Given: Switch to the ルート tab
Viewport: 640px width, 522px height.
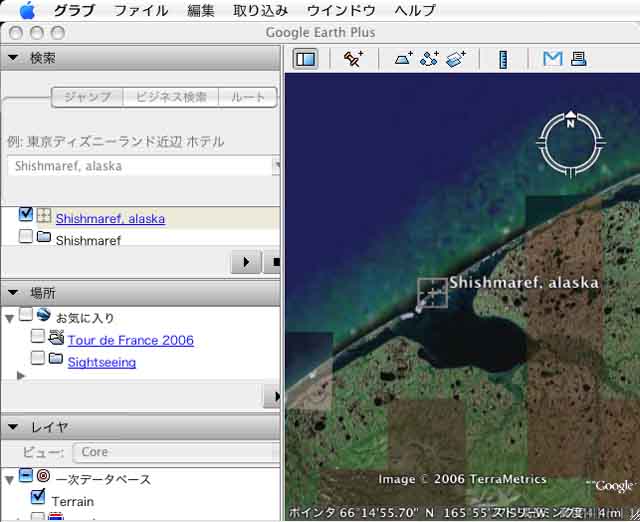Looking at the screenshot, I should [x=248, y=97].
